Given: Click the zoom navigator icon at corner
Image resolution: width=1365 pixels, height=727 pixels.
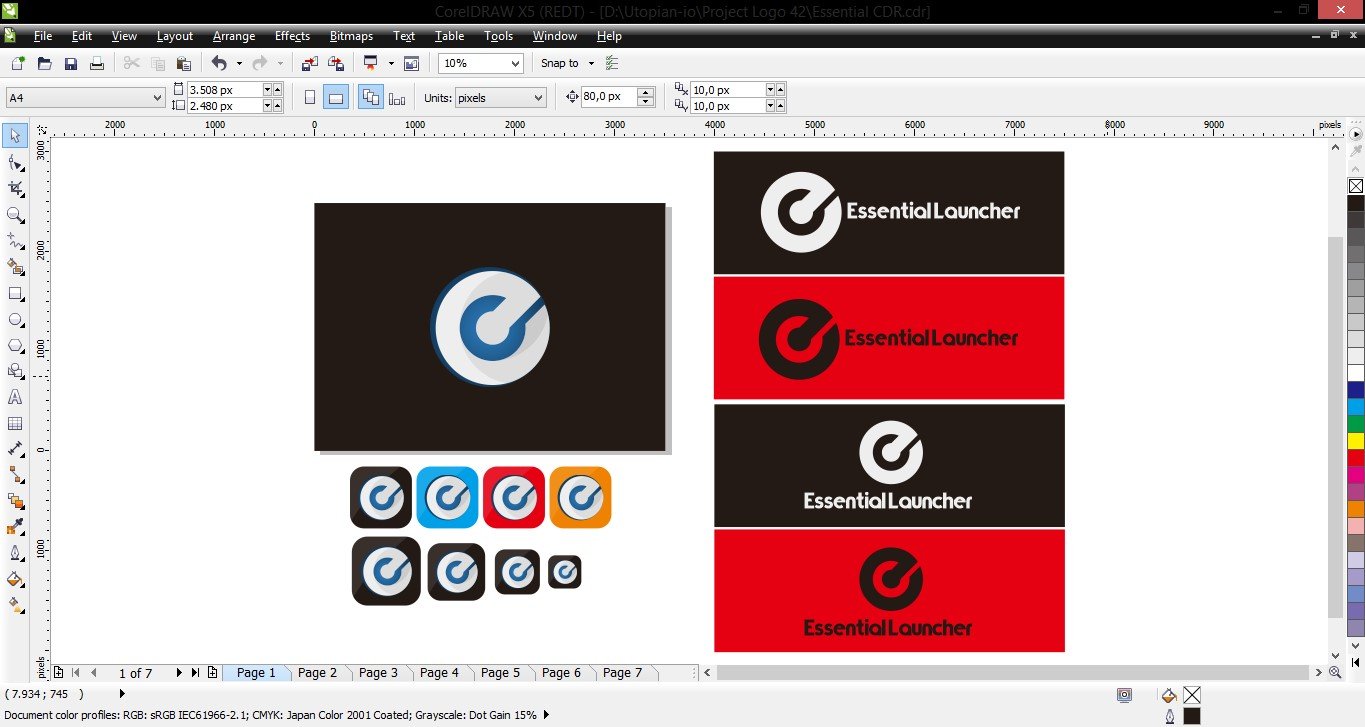Looking at the screenshot, I should click(x=1335, y=673).
